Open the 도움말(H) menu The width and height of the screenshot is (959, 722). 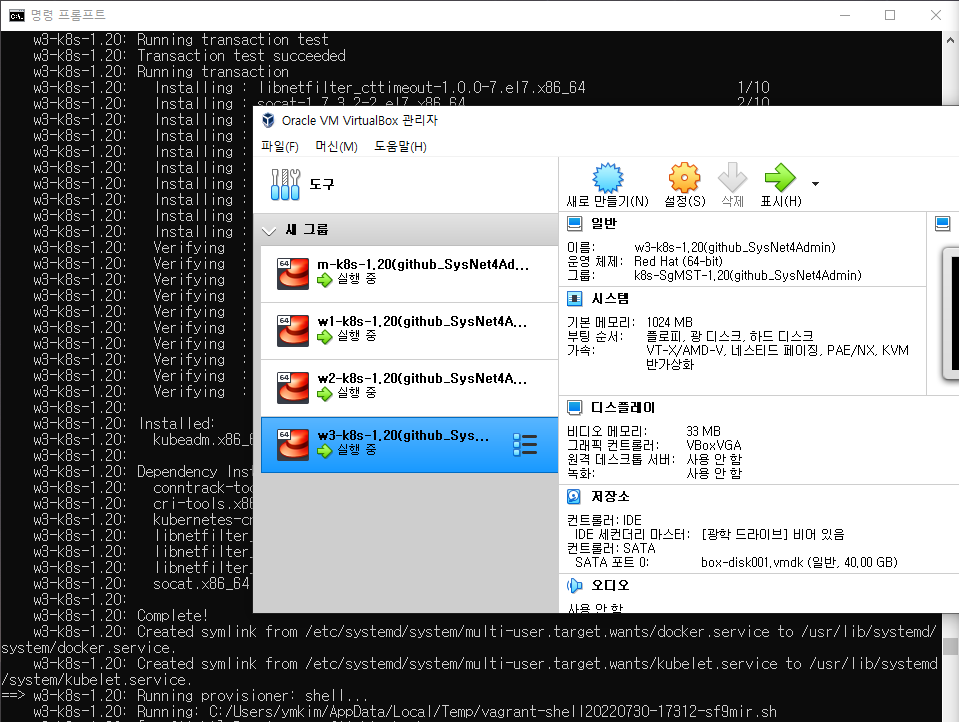(401, 147)
